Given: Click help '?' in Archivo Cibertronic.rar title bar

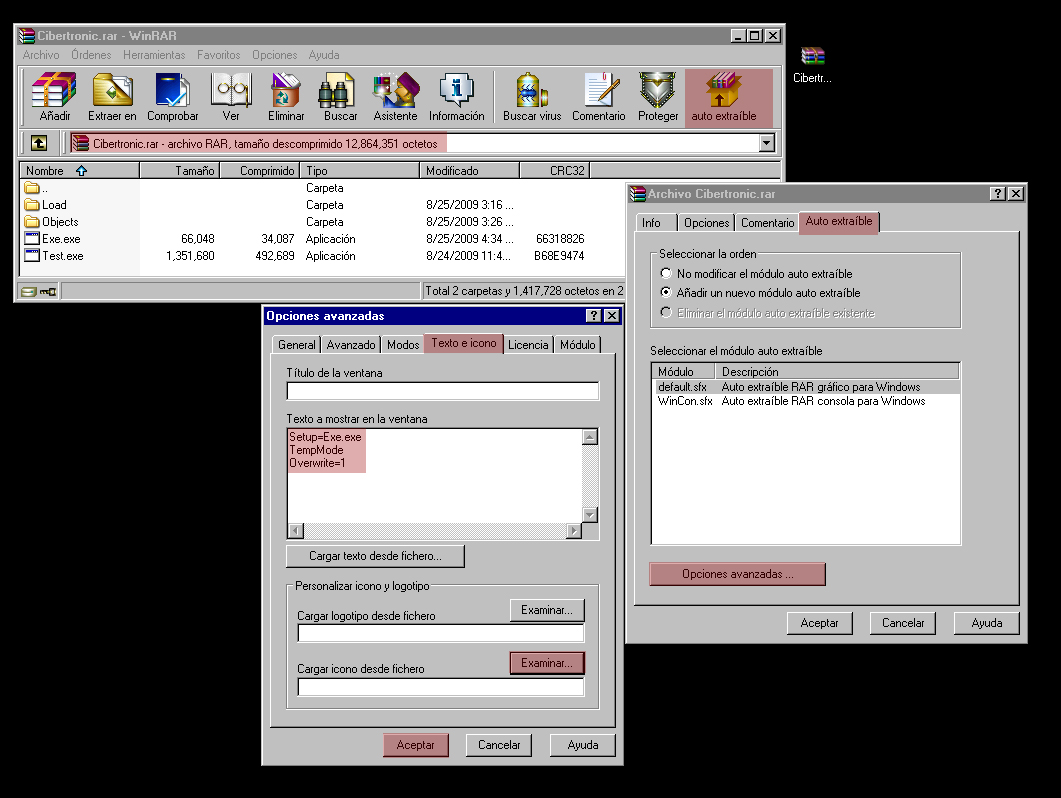Looking at the screenshot, I should (997, 194).
